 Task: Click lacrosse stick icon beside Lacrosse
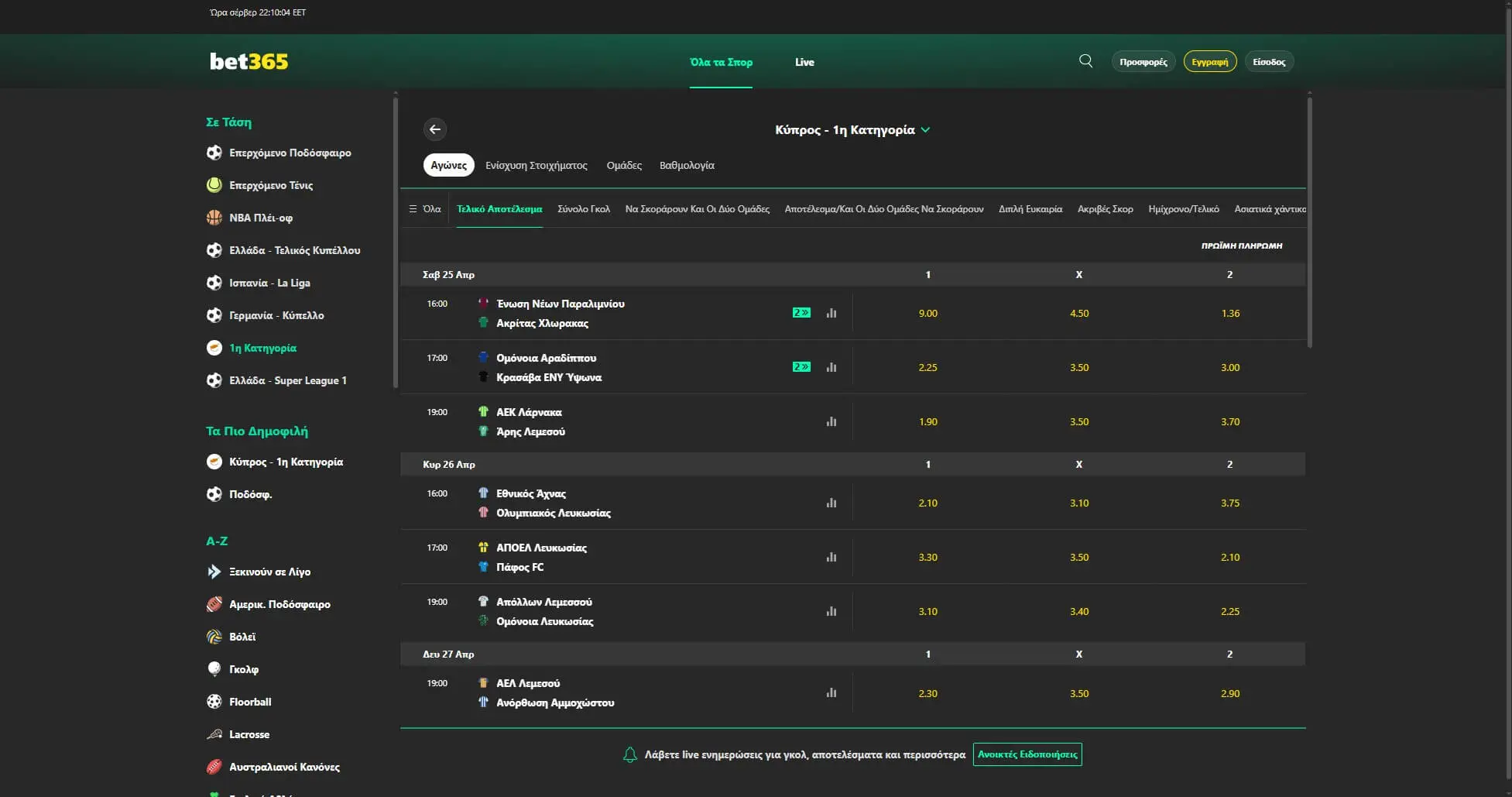214,734
